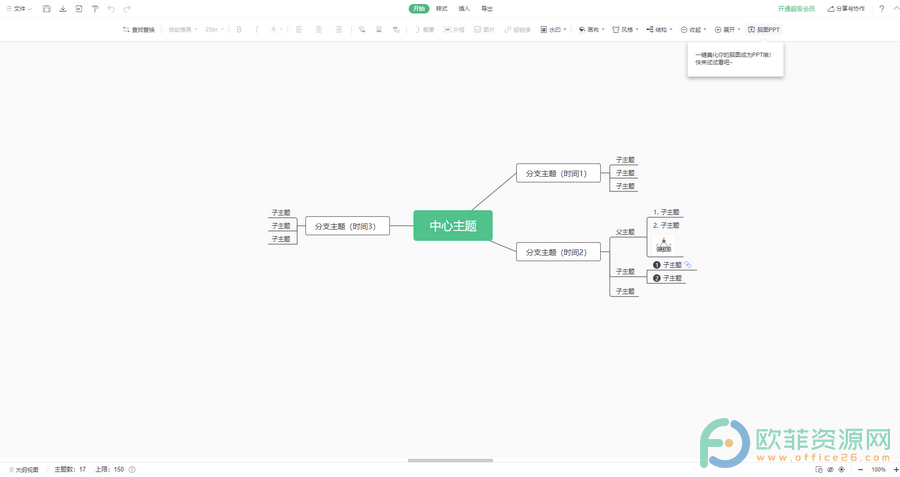Switch to the 插入 tab
900x477 pixels.
464,9
